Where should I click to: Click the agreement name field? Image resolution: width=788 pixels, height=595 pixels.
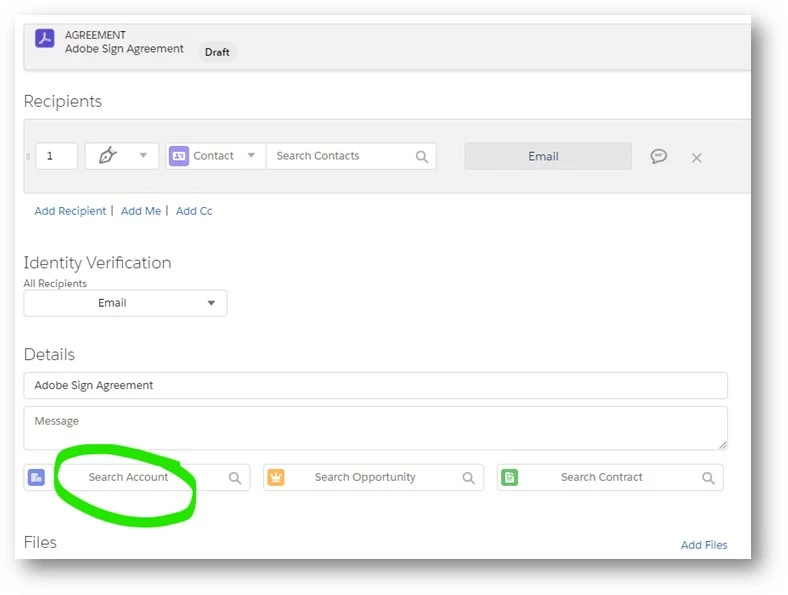[x=375, y=385]
